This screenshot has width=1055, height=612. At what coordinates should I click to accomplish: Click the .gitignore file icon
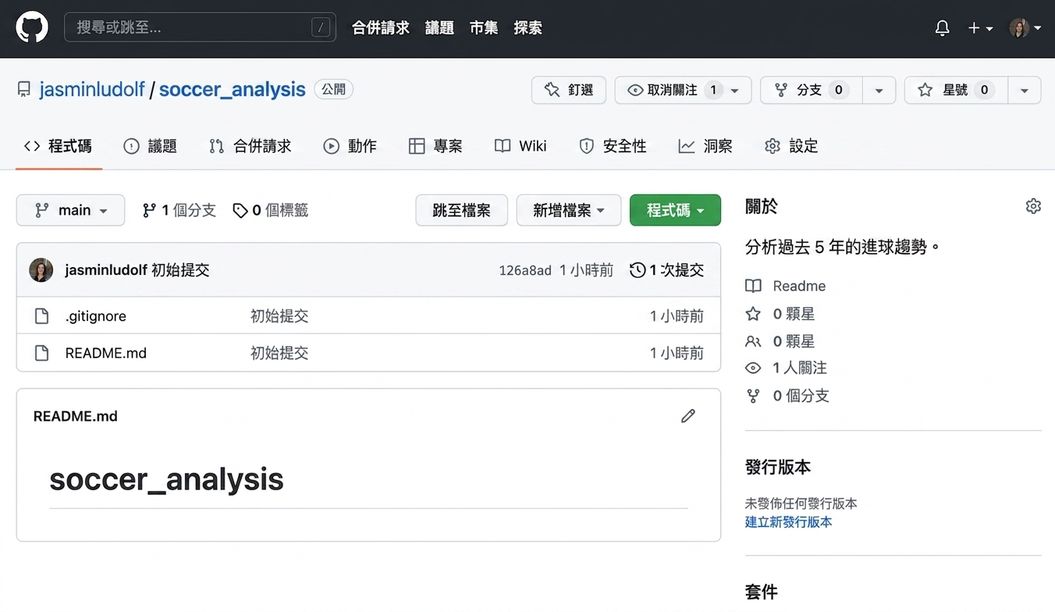pos(42,316)
